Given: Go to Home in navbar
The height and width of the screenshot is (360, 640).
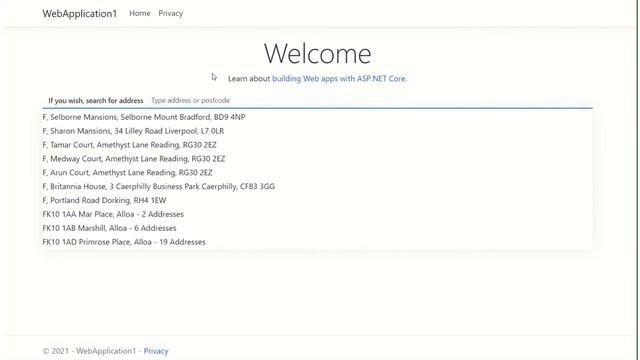Looking at the screenshot, I should (140, 13).
